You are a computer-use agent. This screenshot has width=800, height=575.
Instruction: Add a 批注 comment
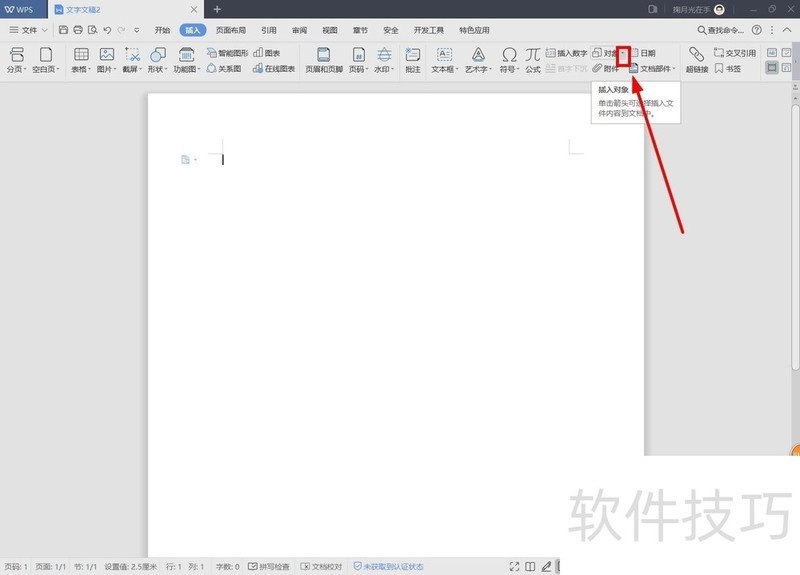[413, 60]
